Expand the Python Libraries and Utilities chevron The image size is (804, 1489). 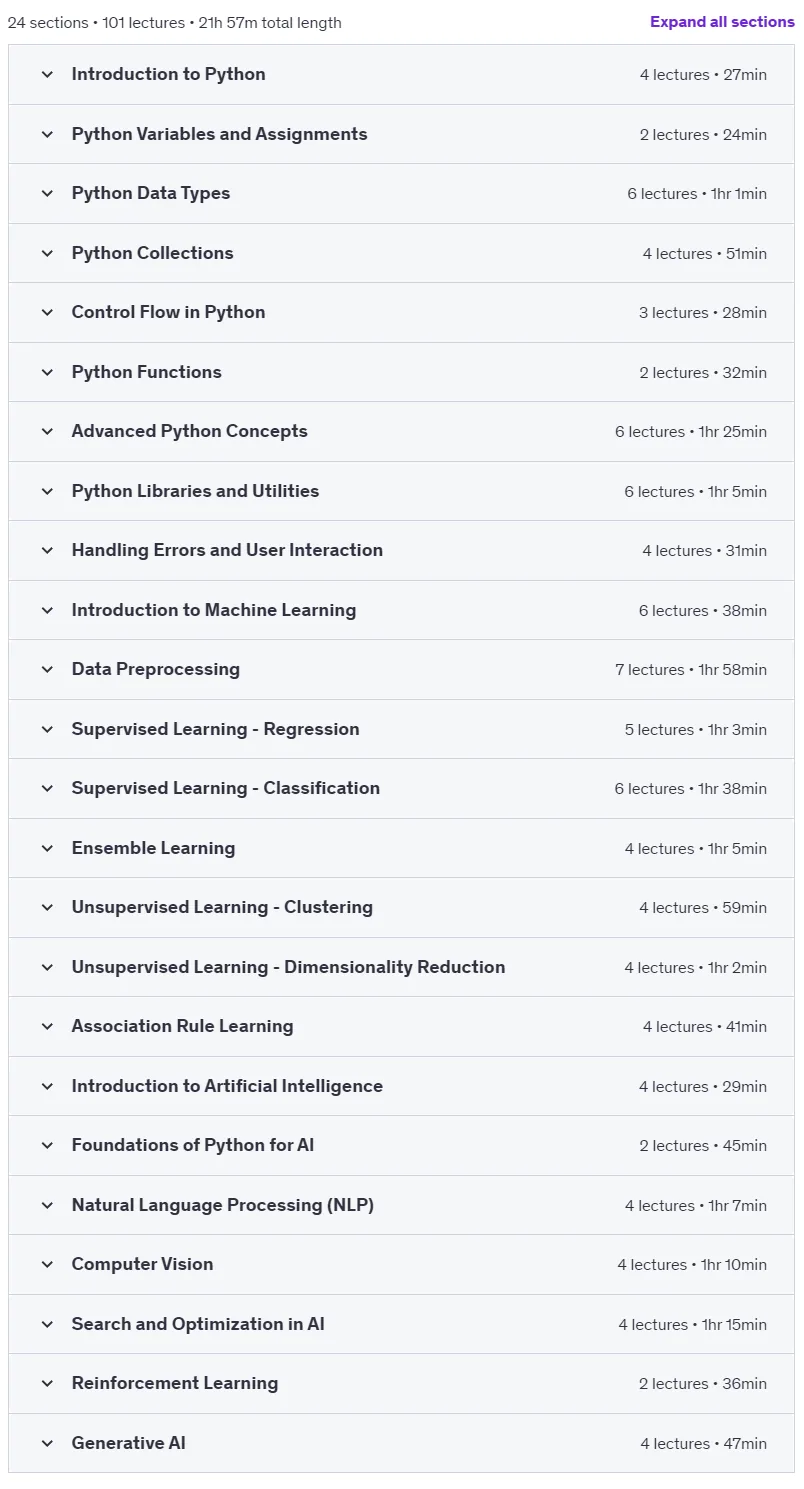(47, 491)
